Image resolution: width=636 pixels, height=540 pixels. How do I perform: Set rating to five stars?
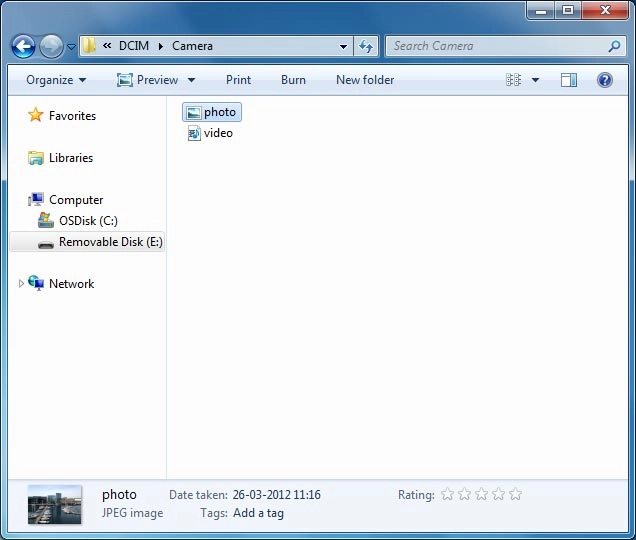pos(515,494)
